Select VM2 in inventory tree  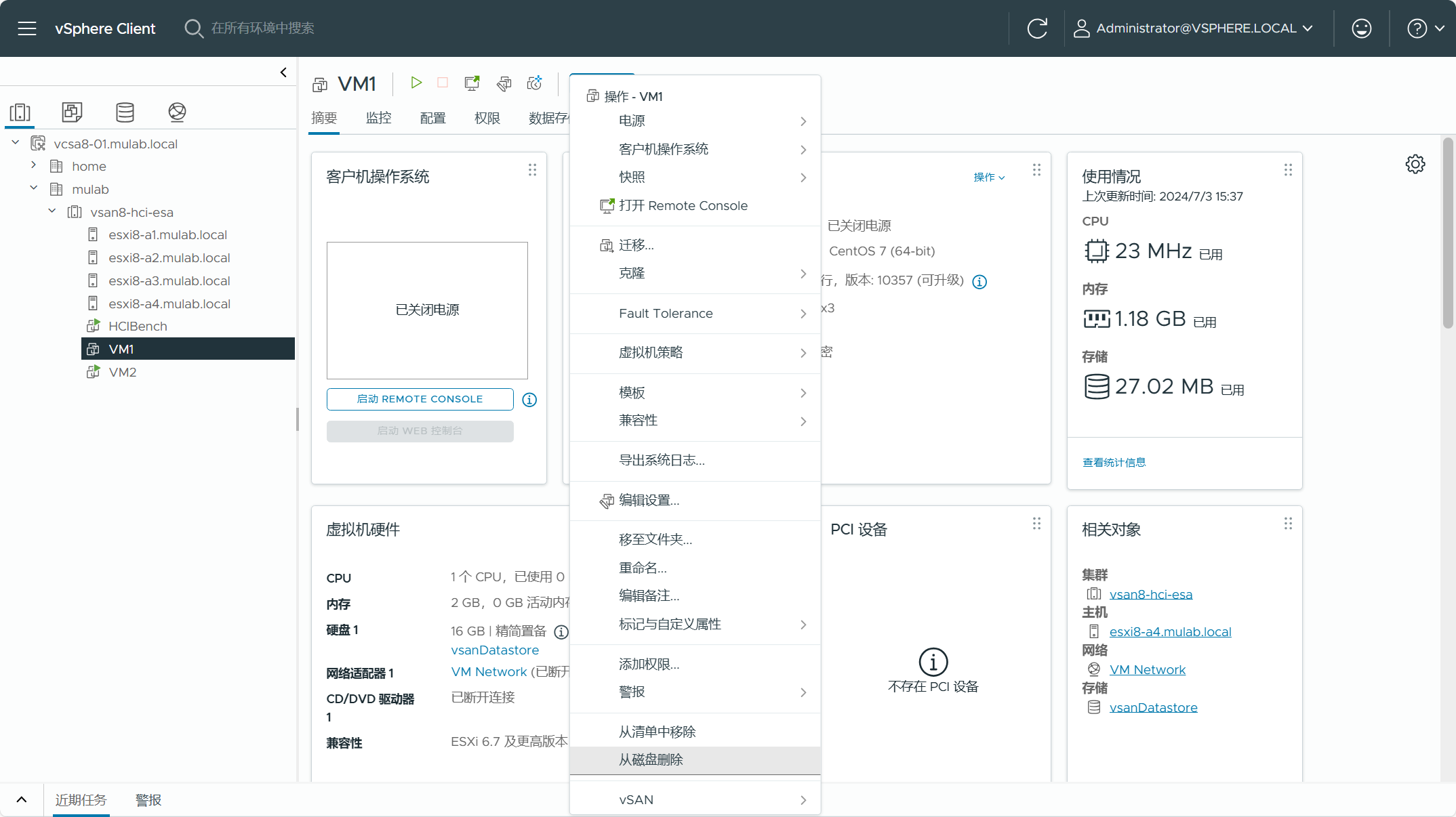coord(122,372)
